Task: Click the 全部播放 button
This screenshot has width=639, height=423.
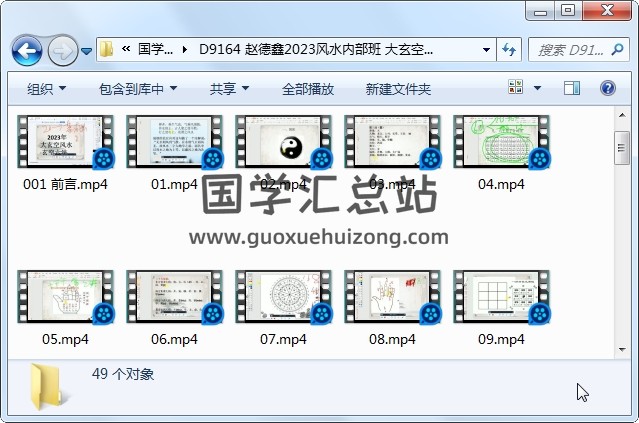Action: click(x=308, y=88)
